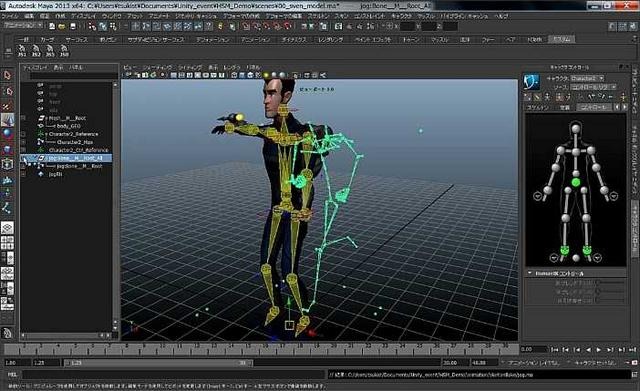Click the Select camera icon in viewport toolbar

pyautogui.click(x=129, y=75)
